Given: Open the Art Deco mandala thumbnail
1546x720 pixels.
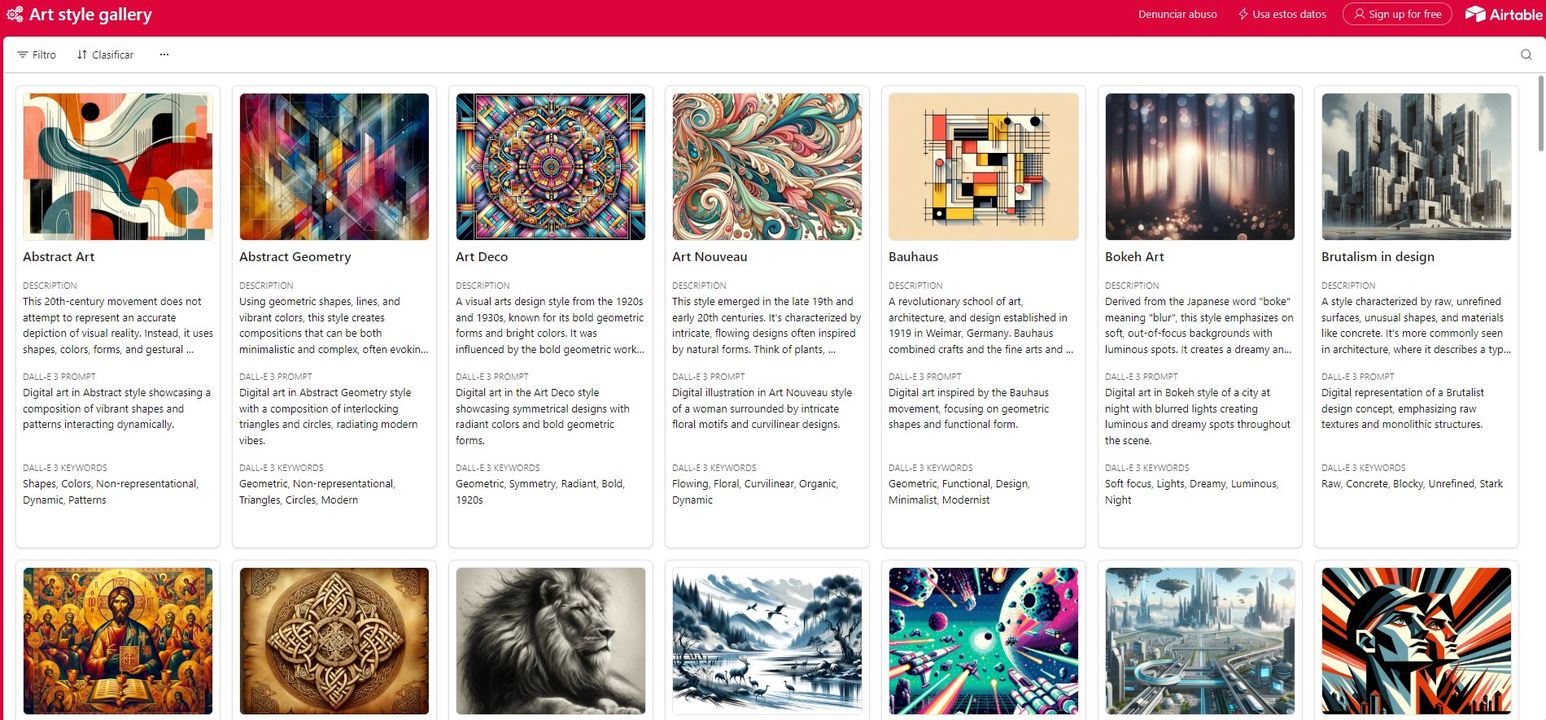Looking at the screenshot, I should pos(551,167).
